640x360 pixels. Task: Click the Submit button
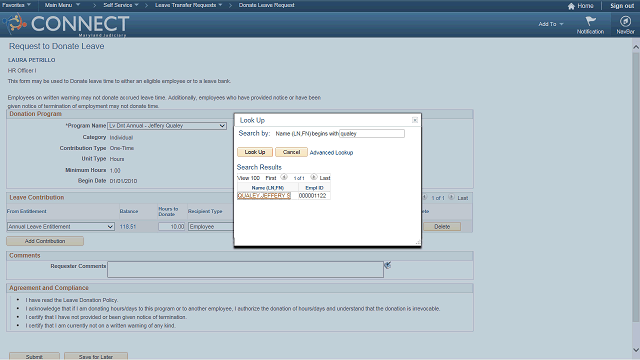click(34, 356)
